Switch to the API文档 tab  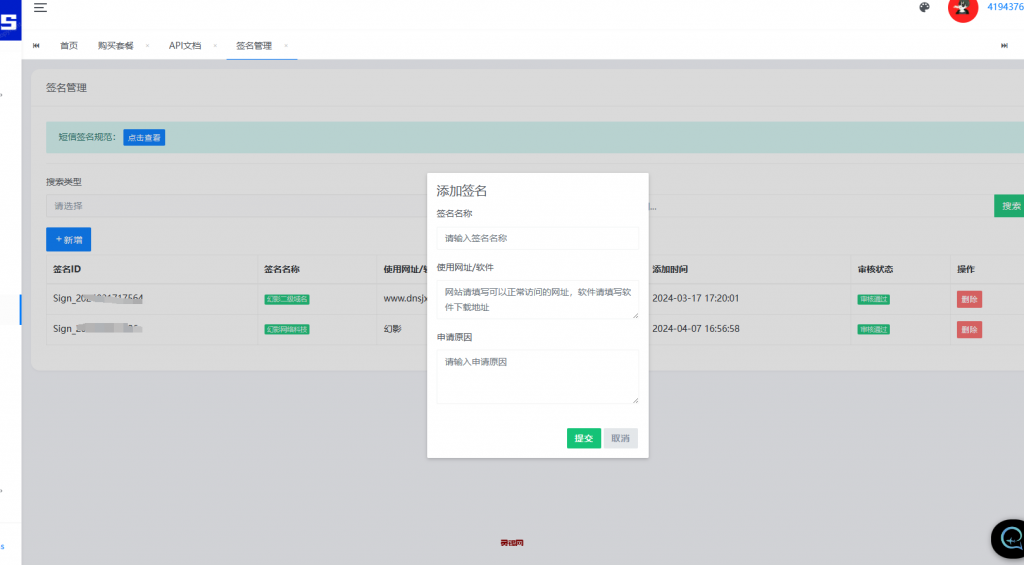(185, 46)
